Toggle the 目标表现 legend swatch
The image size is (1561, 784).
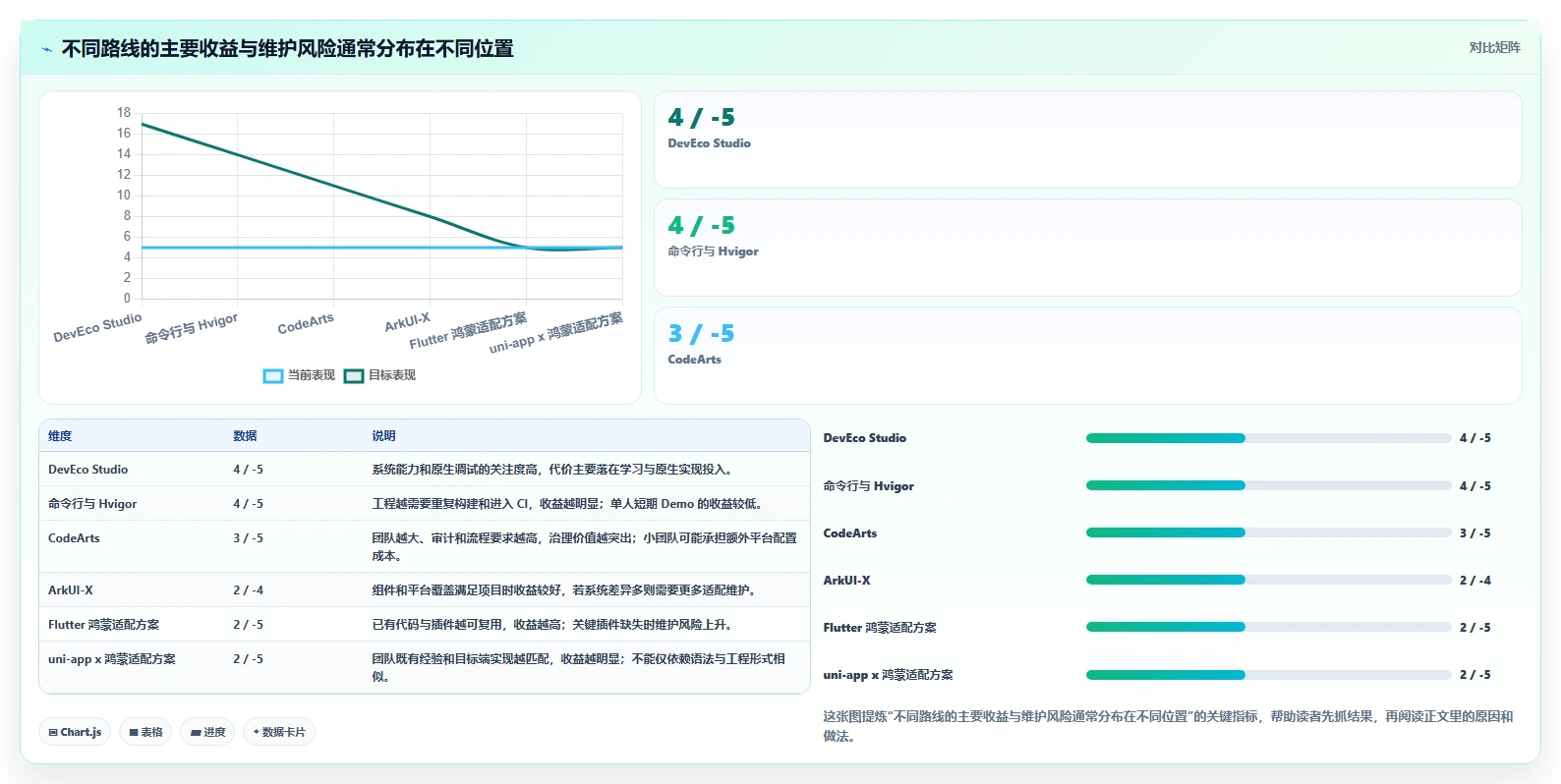[354, 375]
